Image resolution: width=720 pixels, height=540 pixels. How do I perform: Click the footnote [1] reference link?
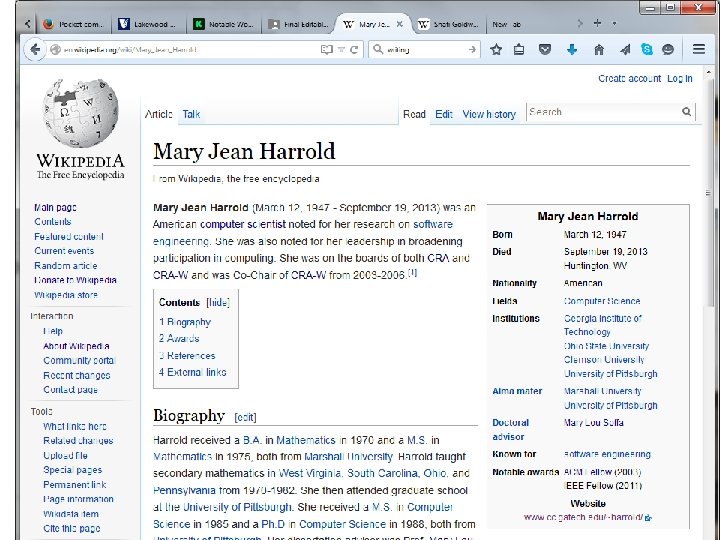tap(412, 273)
